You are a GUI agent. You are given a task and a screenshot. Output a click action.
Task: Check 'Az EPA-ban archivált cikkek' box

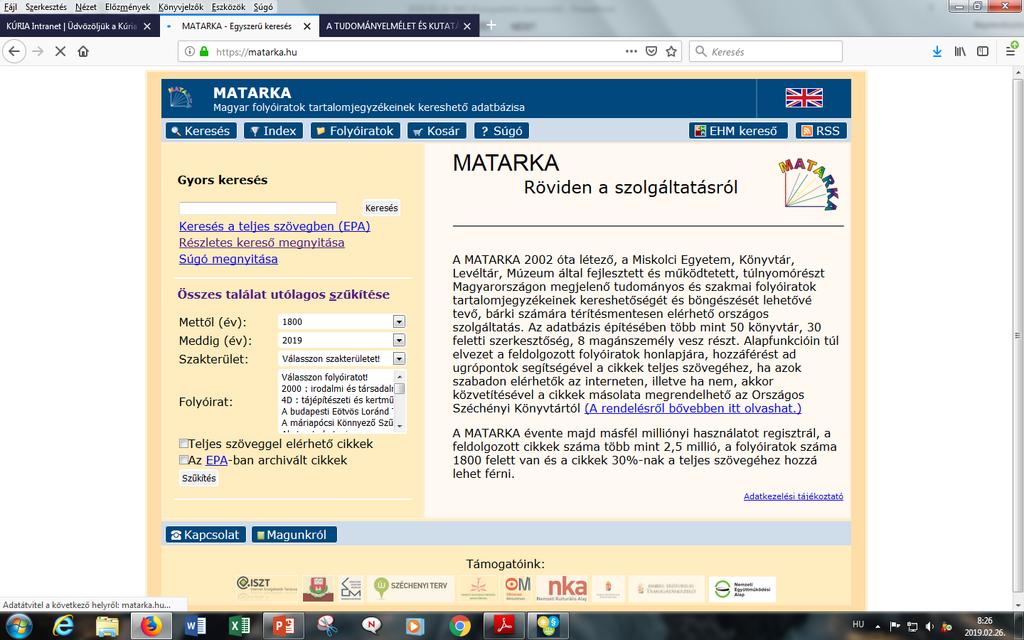184,460
